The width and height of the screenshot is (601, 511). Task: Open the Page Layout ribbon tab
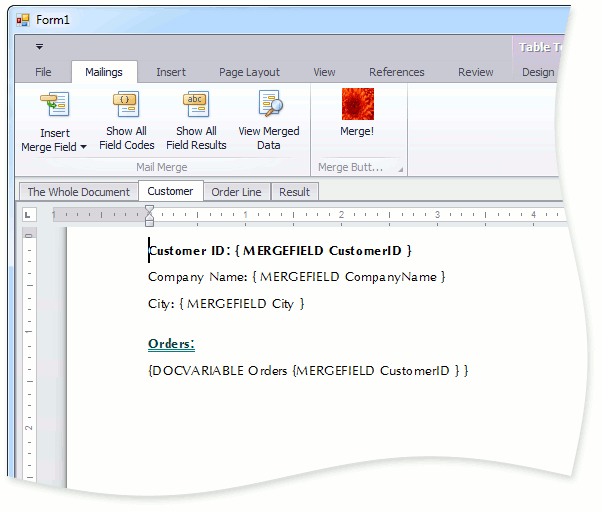[x=249, y=72]
